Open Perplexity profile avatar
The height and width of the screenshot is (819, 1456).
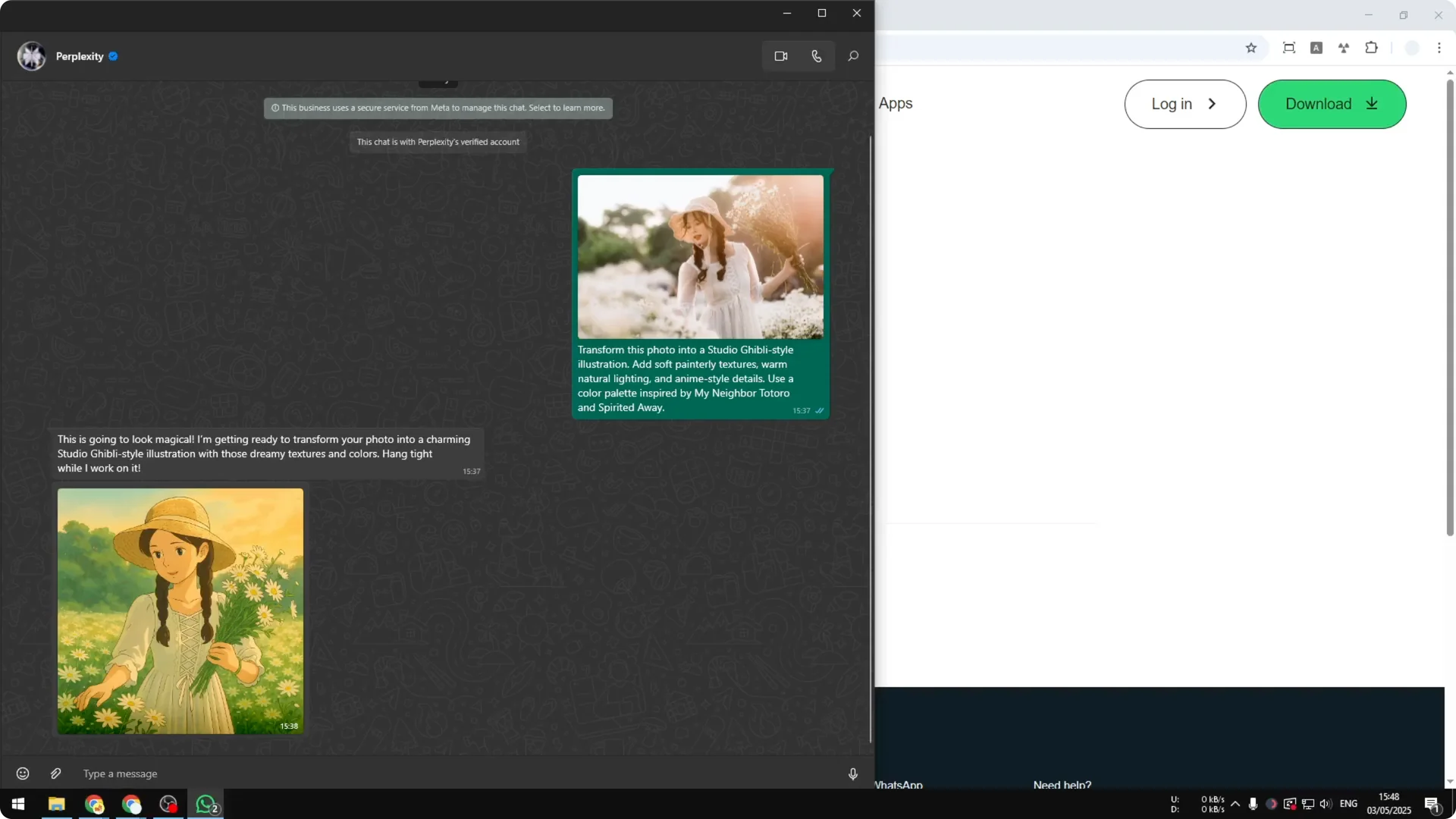point(32,56)
